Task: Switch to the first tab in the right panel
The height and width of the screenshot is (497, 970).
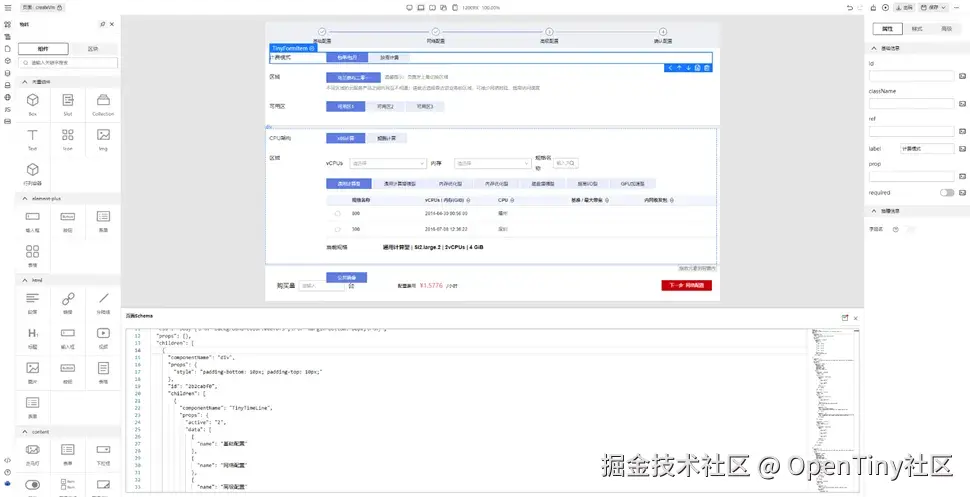Action: click(887, 28)
